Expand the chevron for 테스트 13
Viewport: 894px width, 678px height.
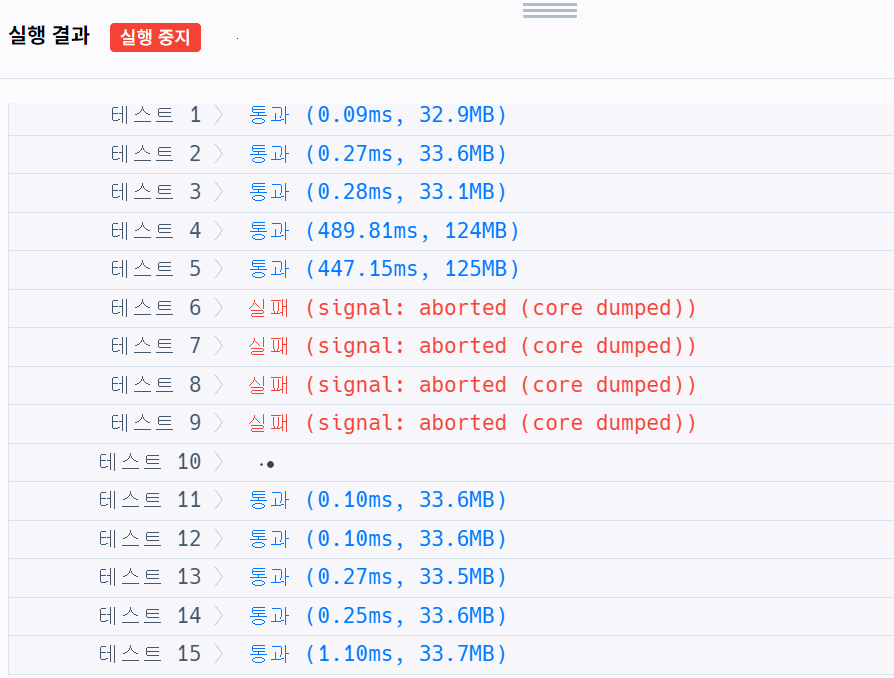point(219,577)
